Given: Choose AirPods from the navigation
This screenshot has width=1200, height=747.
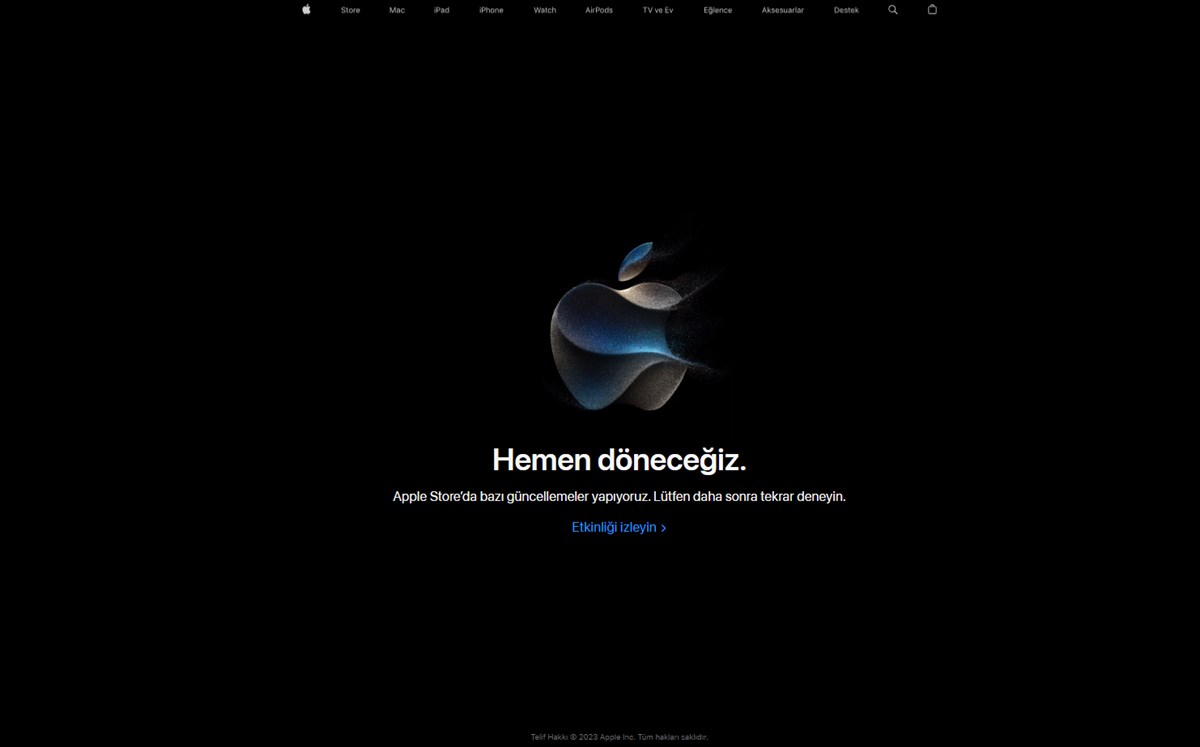Looking at the screenshot, I should tap(599, 10).
